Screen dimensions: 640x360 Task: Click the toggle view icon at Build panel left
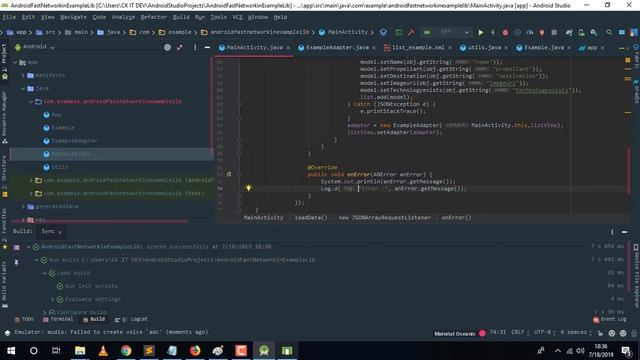coord(16,247)
